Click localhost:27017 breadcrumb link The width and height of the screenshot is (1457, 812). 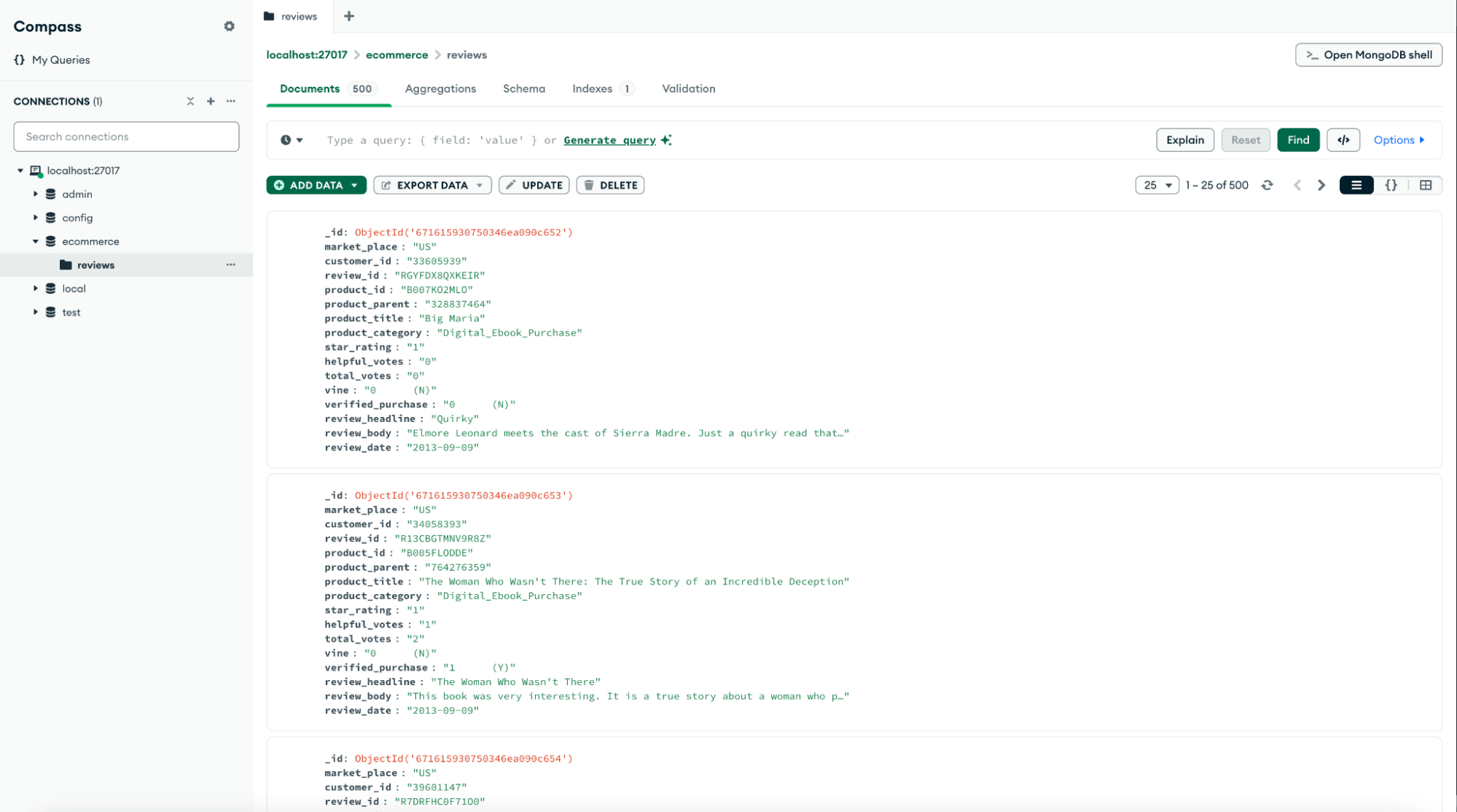click(307, 55)
